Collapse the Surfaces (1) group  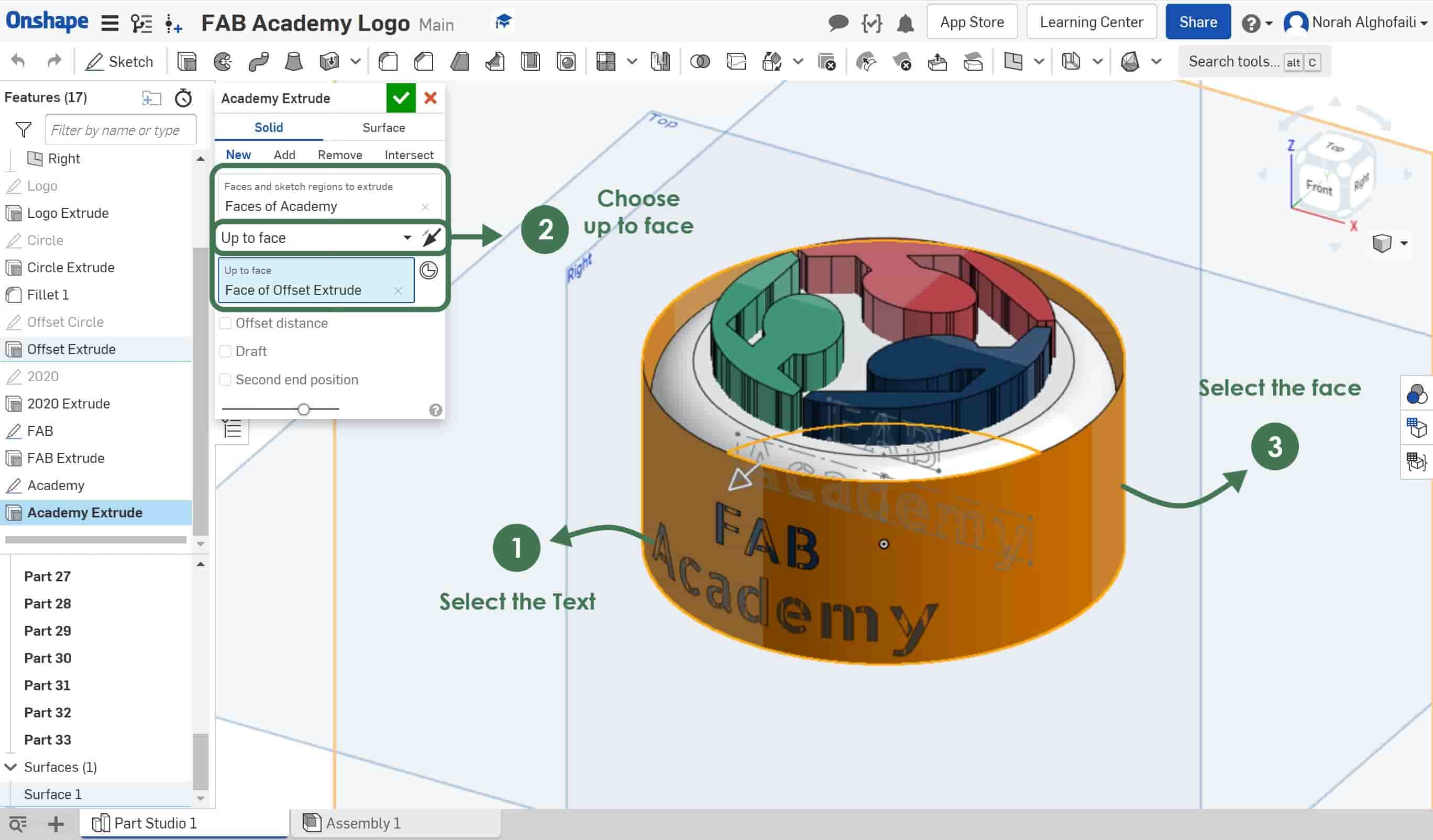click(x=10, y=767)
